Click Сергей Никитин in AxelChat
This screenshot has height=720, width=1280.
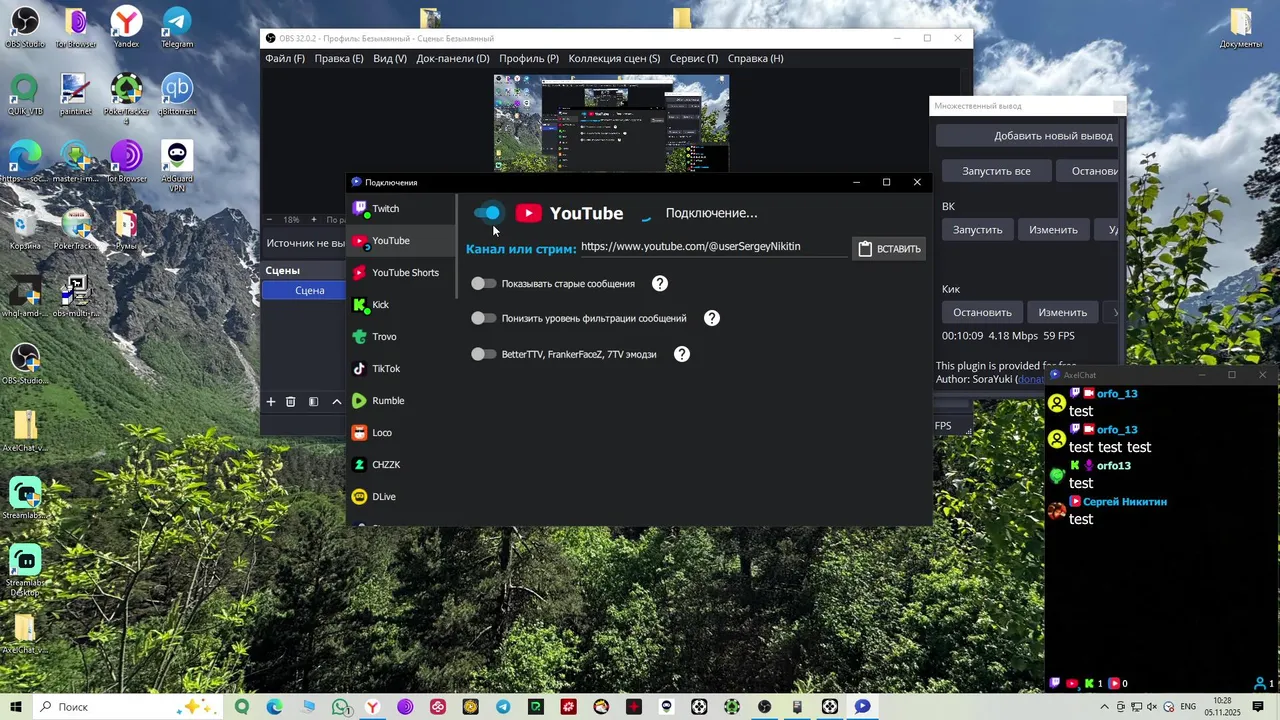pyautogui.click(x=1125, y=502)
